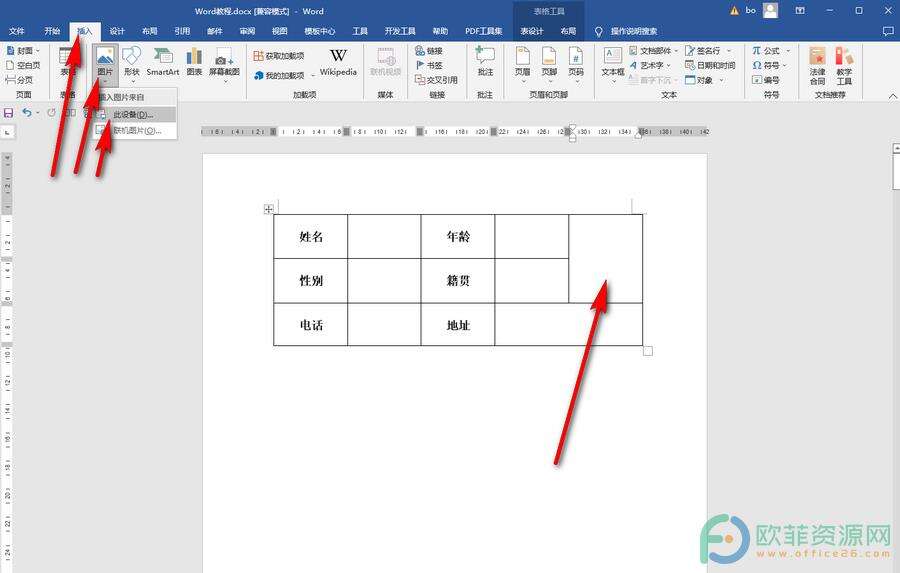Insert 日期和时间 date and time
Viewport: 900px width, 573px height.
(x=710, y=65)
